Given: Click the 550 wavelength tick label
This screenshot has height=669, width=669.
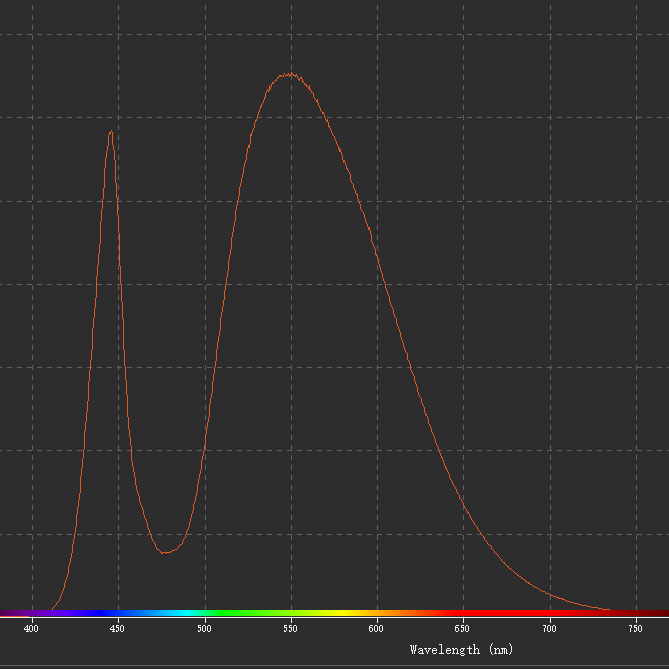Looking at the screenshot, I should [x=291, y=628].
